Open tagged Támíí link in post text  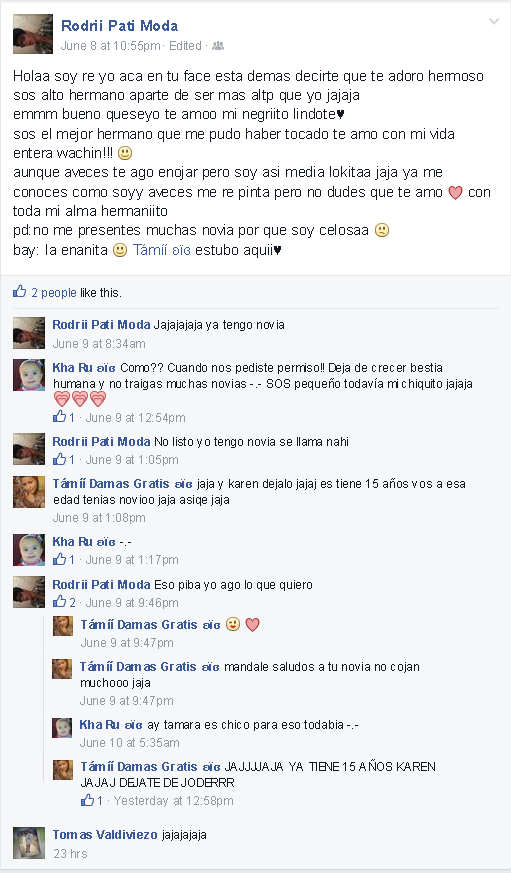tap(161, 250)
